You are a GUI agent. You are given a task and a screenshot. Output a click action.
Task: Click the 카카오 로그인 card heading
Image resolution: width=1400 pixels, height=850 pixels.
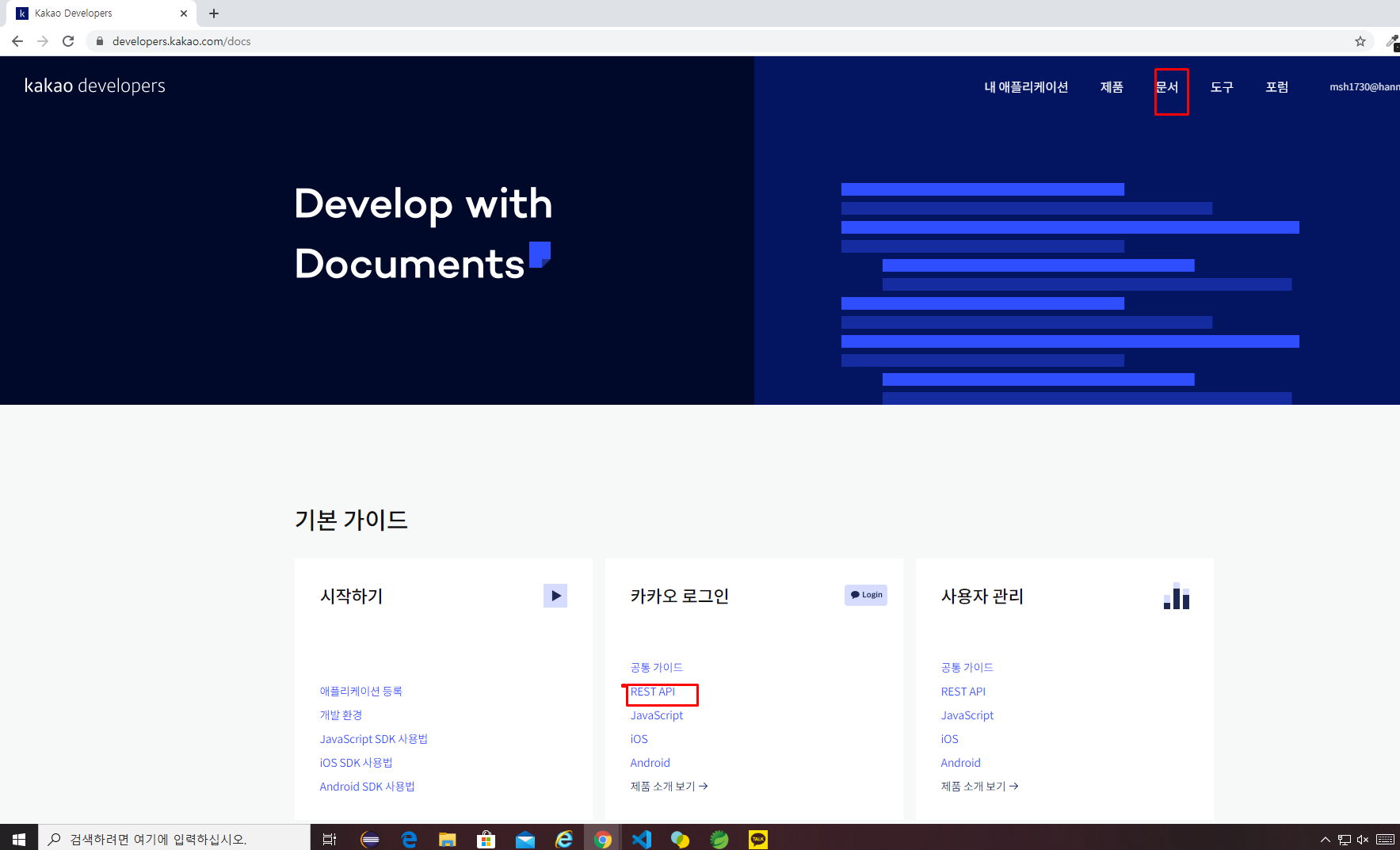(x=679, y=596)
